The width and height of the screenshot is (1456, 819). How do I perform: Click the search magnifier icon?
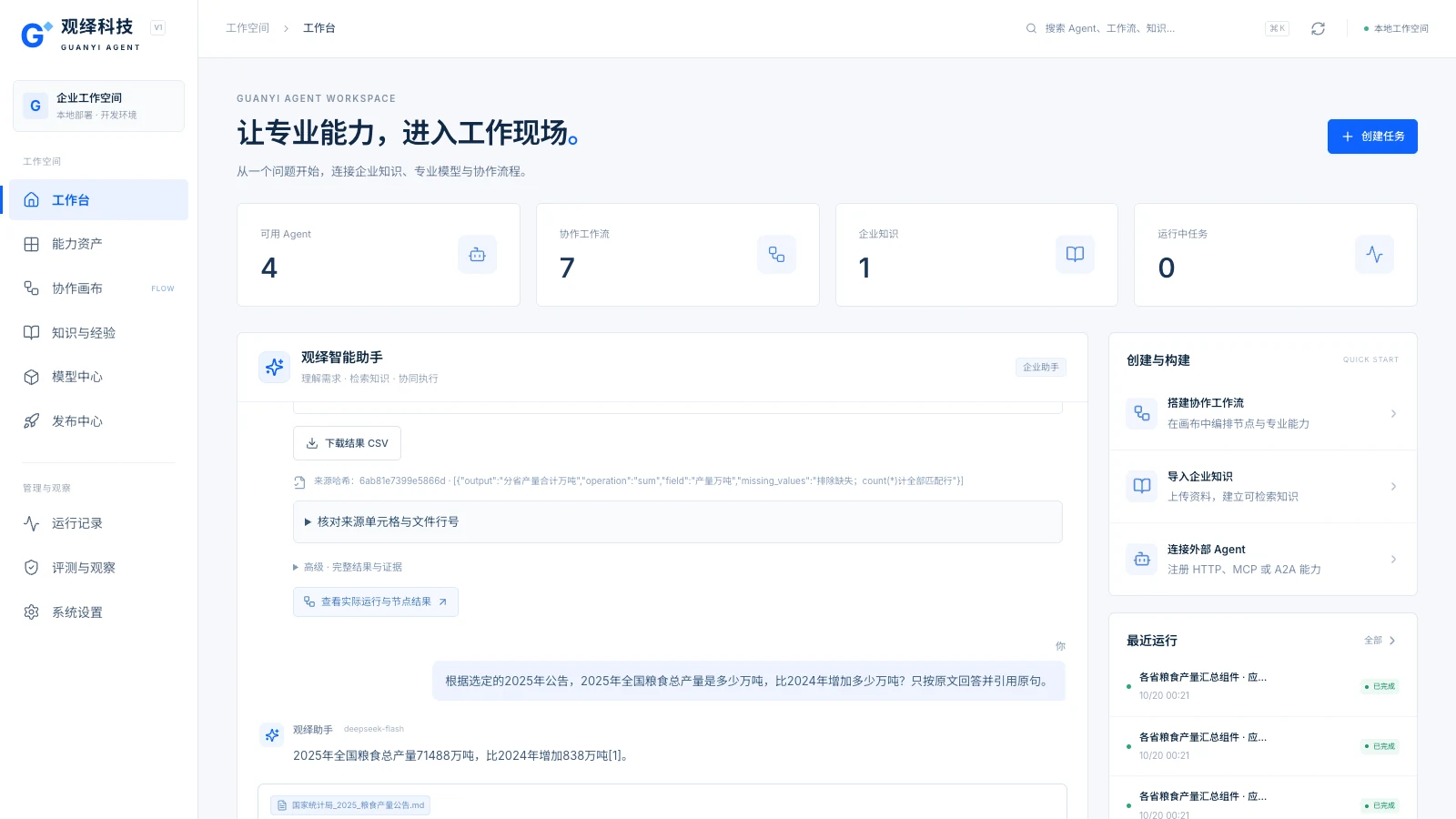click(x=1031, y=28)
